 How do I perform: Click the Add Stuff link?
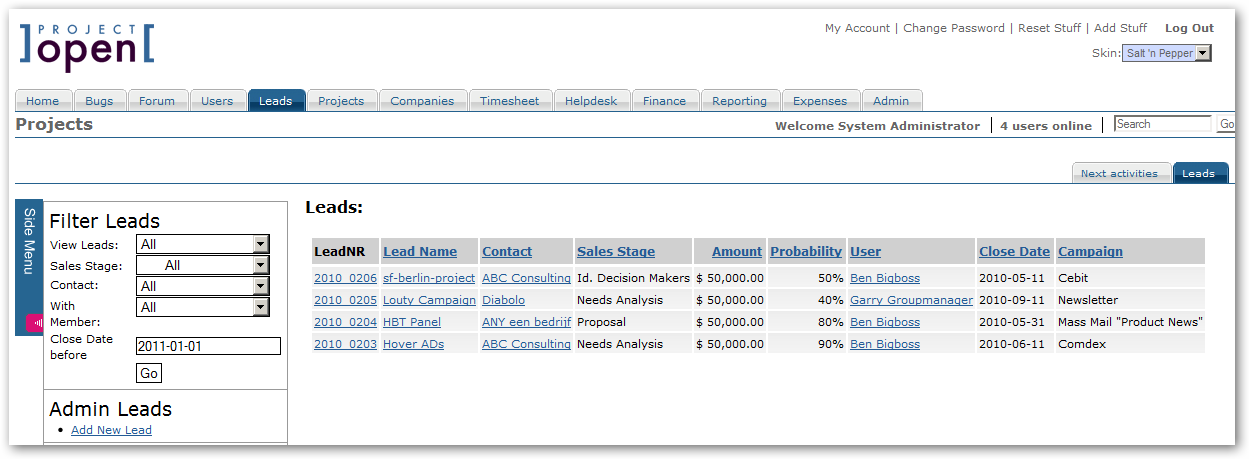tap(1121, 28)
